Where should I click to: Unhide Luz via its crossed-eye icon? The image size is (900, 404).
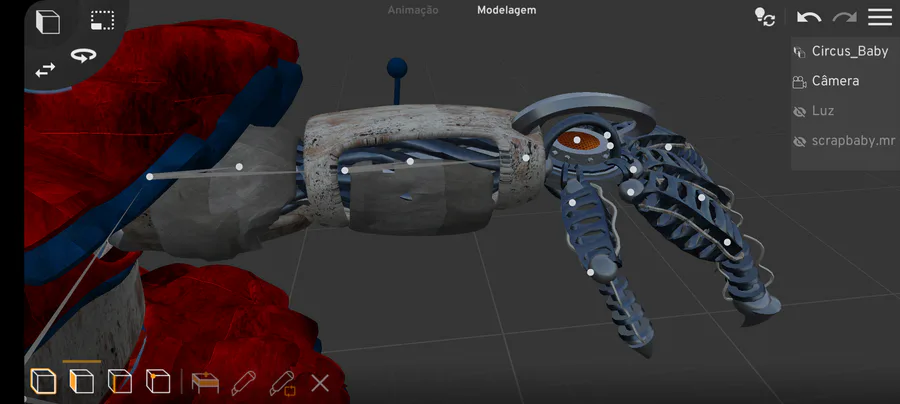tap(799, 111)
